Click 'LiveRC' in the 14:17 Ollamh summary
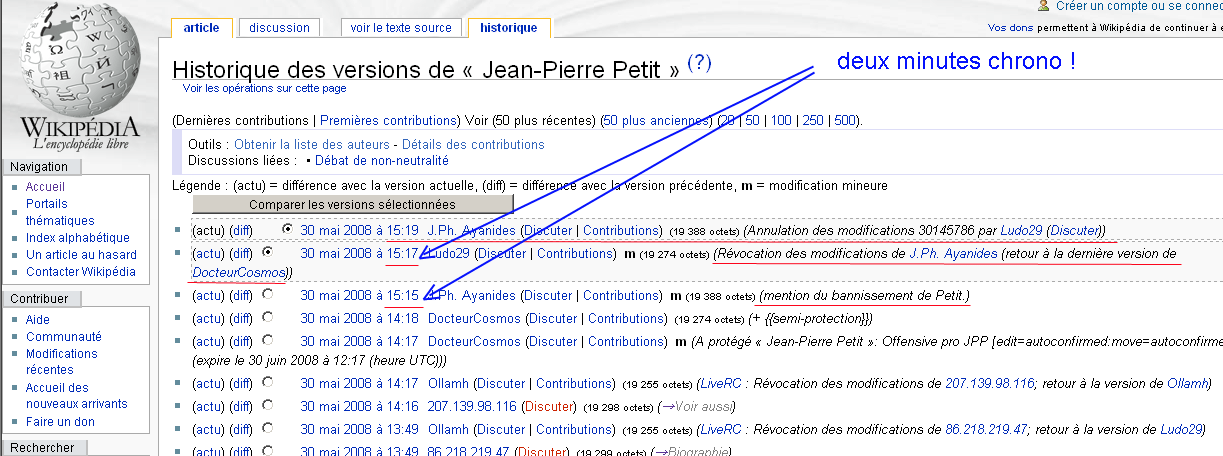The height and width of the screenshot is (456, 1223). [721, 382]
